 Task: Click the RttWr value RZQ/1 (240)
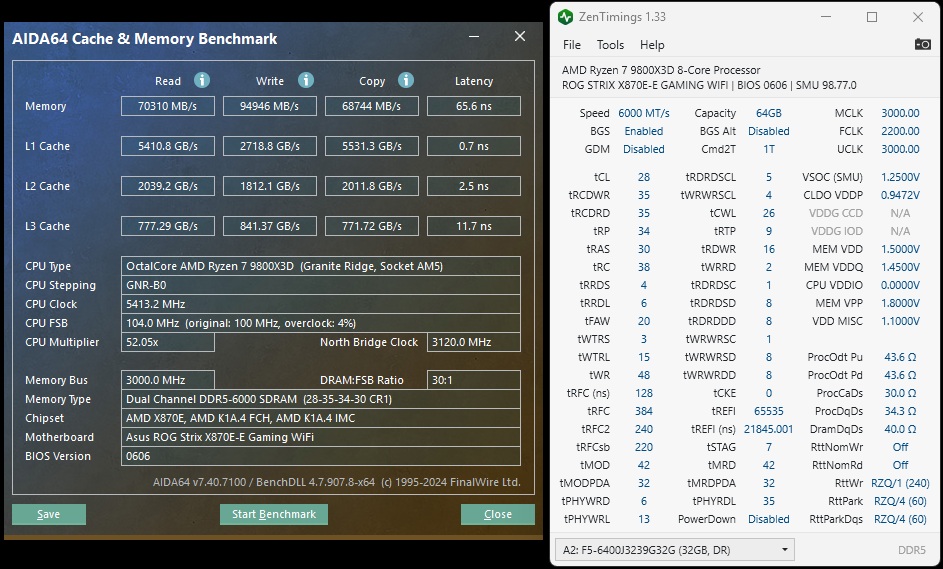[x=900, y=483]
